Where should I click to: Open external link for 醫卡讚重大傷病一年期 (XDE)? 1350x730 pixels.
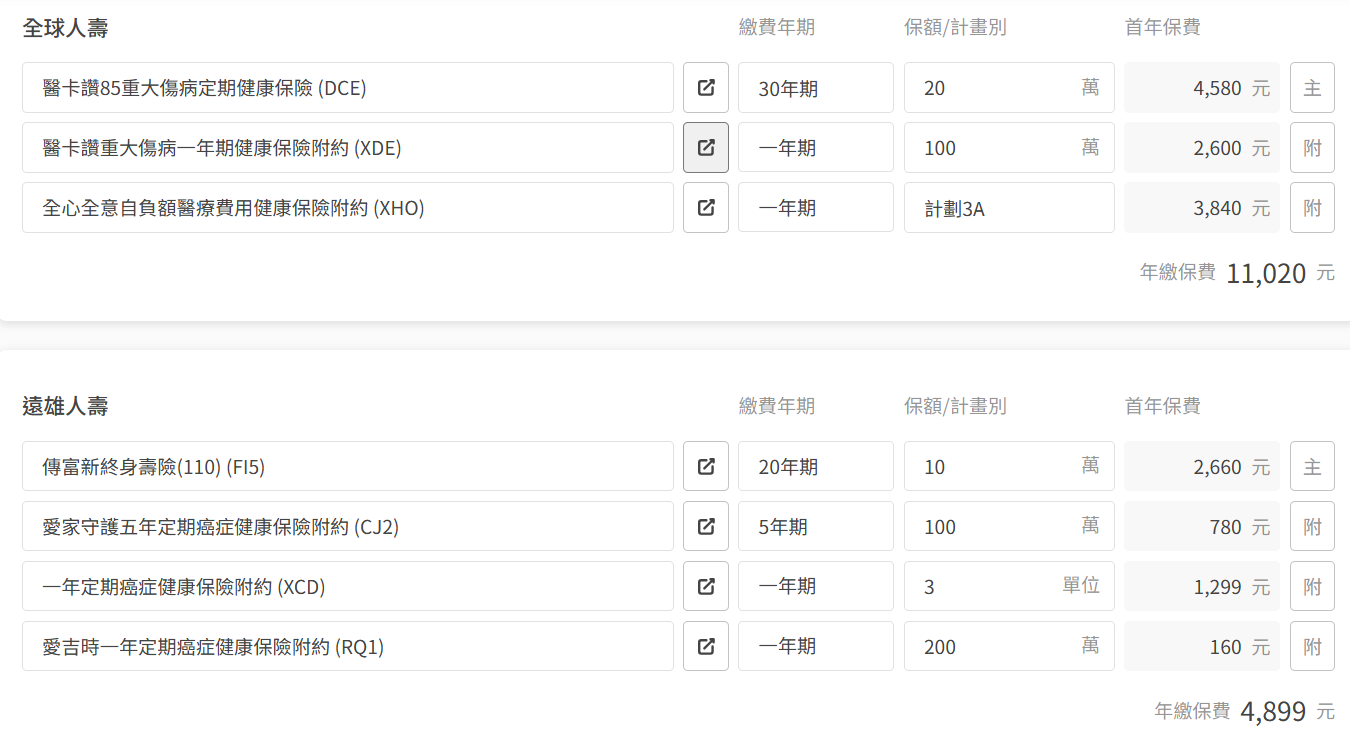point(706,148)
